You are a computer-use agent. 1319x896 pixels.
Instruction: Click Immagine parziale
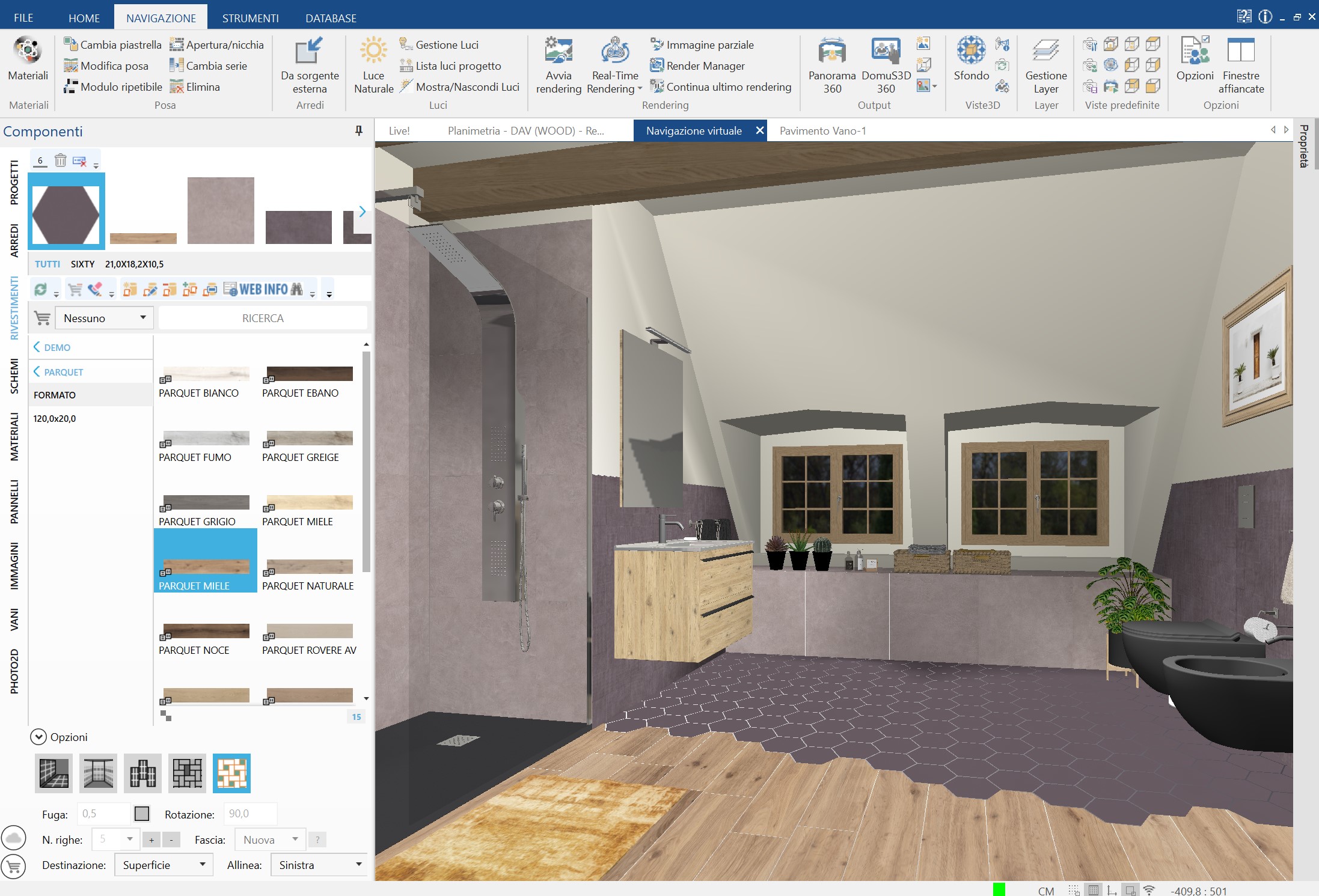[702, 44]
